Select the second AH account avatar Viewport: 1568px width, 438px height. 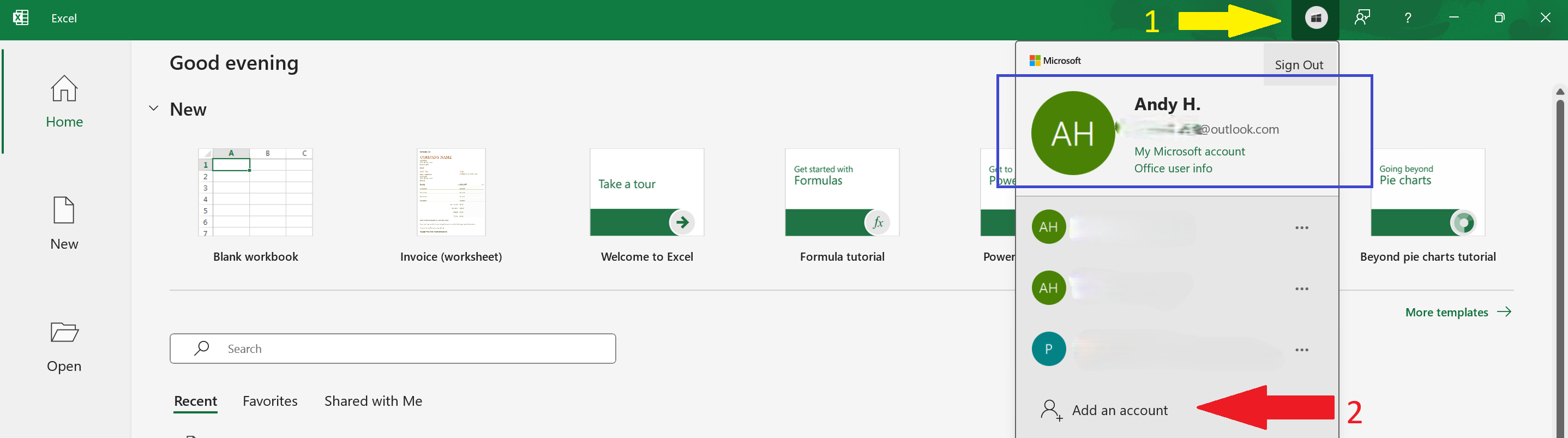(x=1048, y=287)
